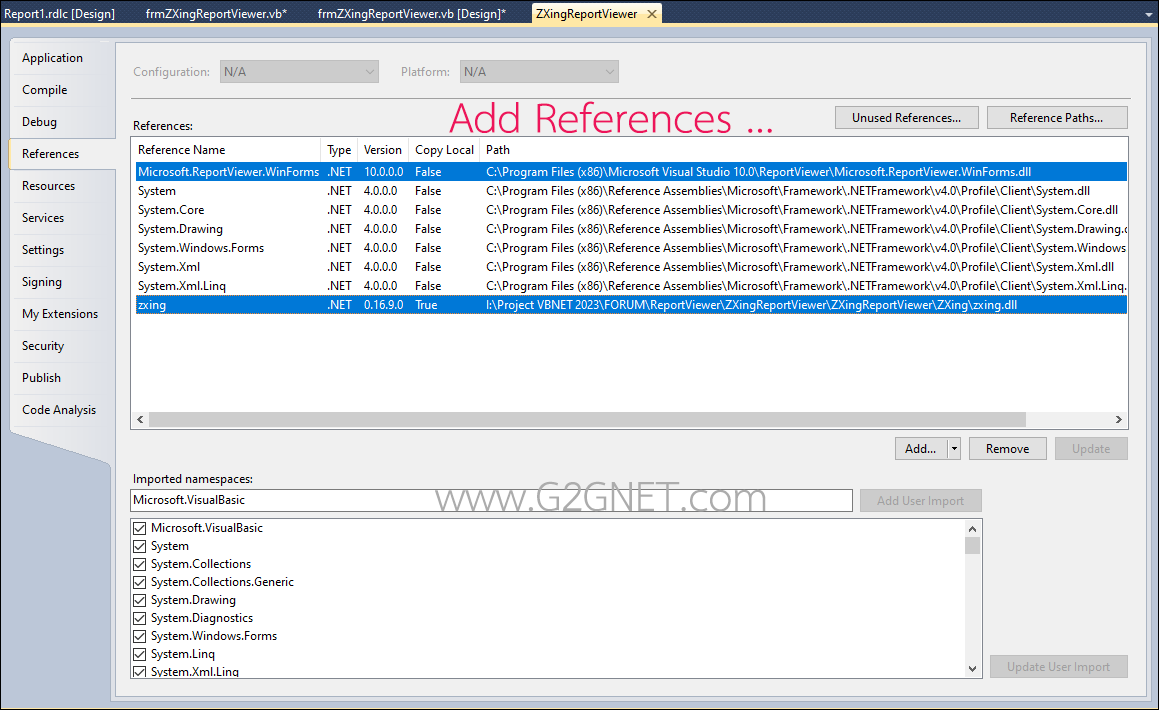This screenshot has width=1159, height=710.
Task: Sort by the Copy Local column header
Action: tap(444, 150)
